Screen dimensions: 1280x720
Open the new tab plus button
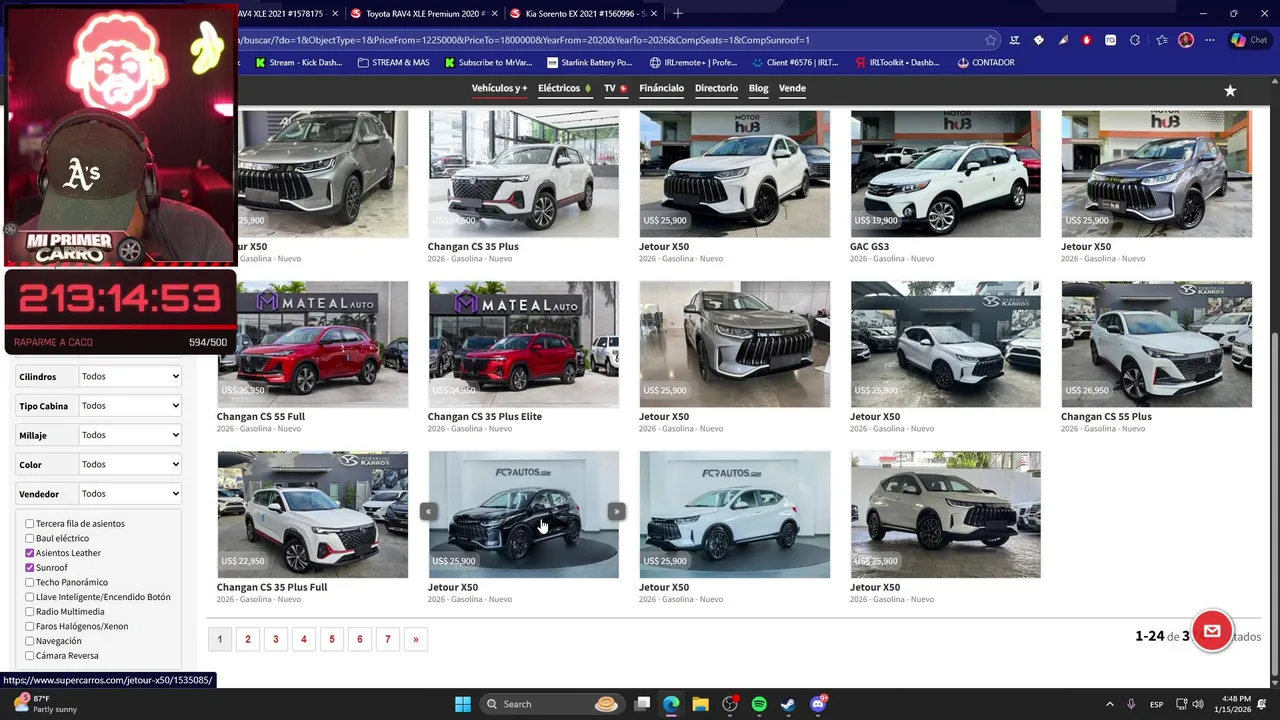click(678, 13)
